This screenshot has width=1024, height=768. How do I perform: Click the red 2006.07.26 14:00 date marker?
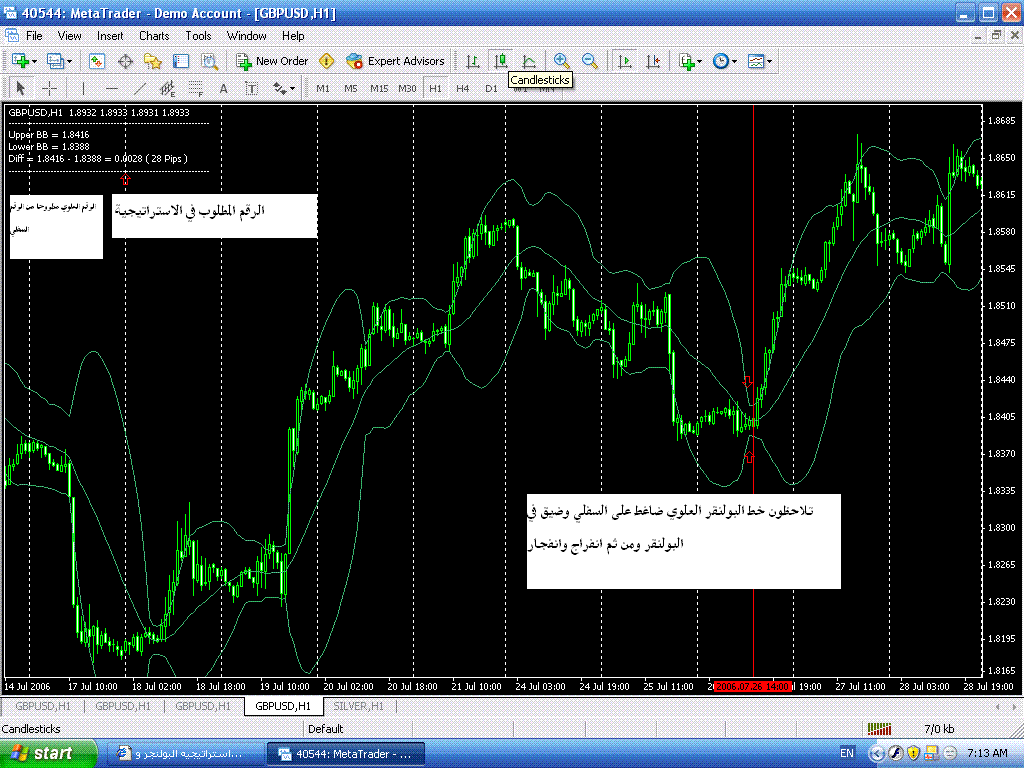(x=754, y=687)
